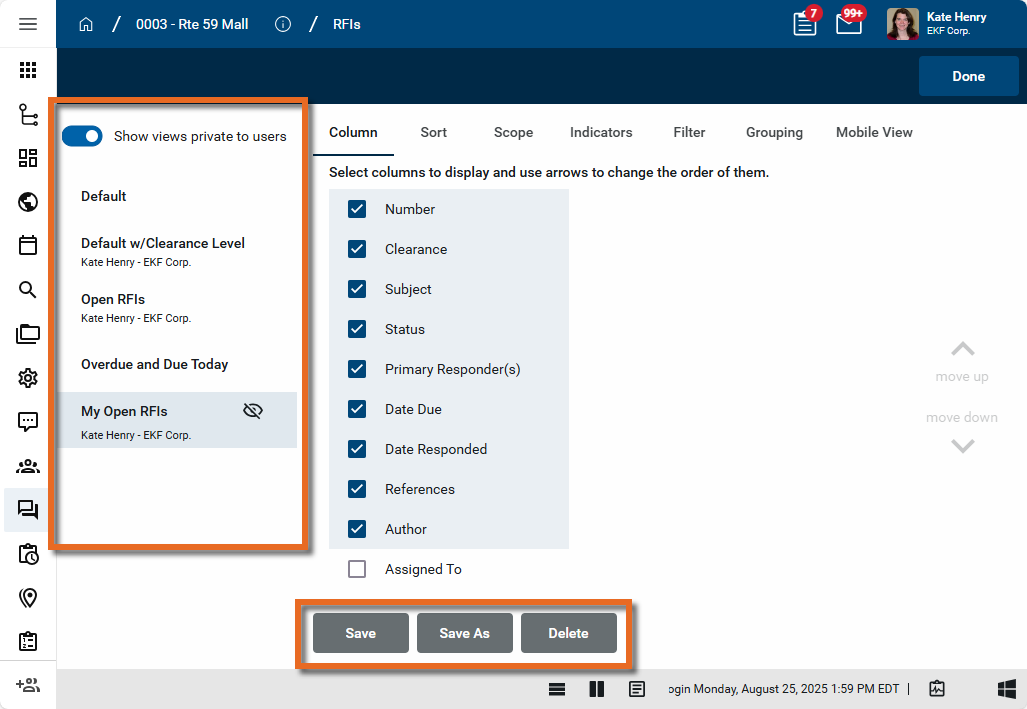Screen dimensions: 1027x709
Task: Toggle Show views private to users
Action: 82,136
